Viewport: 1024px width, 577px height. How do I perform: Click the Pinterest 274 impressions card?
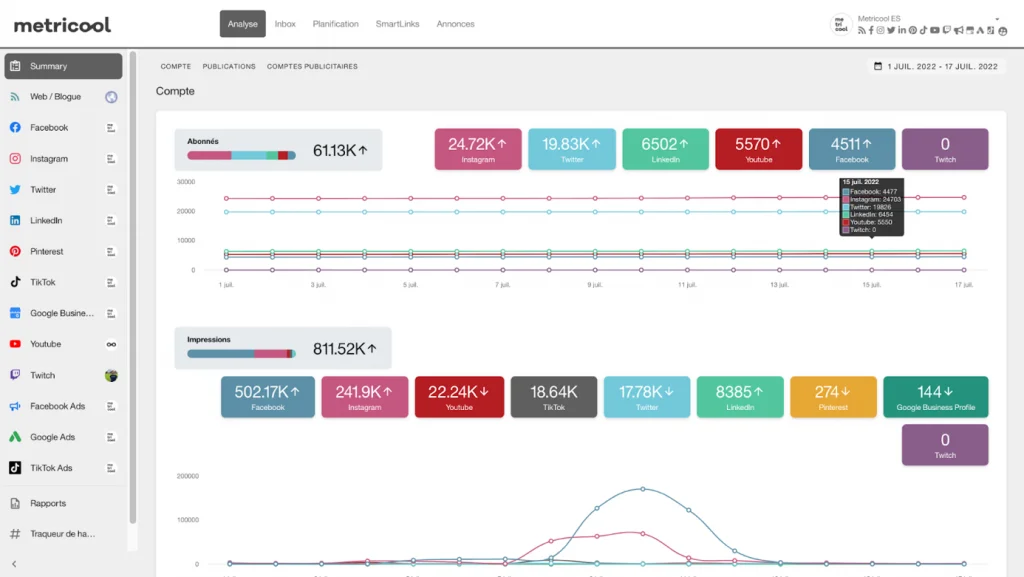click(833, 397)
